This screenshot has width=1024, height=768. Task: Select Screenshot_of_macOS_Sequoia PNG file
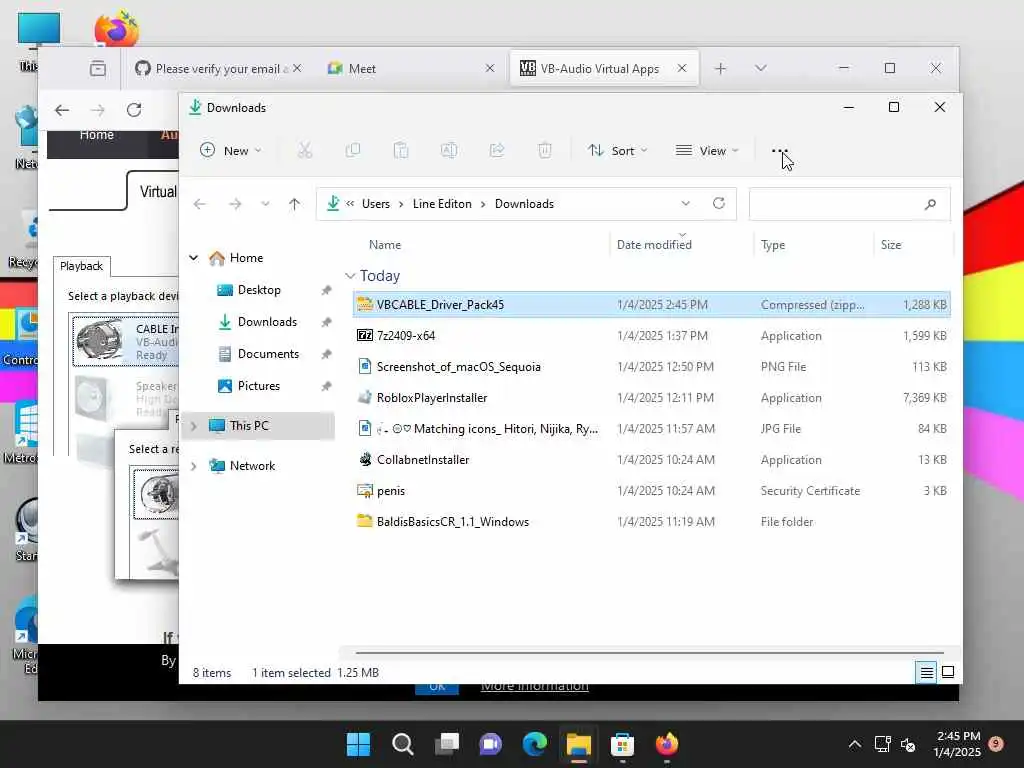(651, 367)
